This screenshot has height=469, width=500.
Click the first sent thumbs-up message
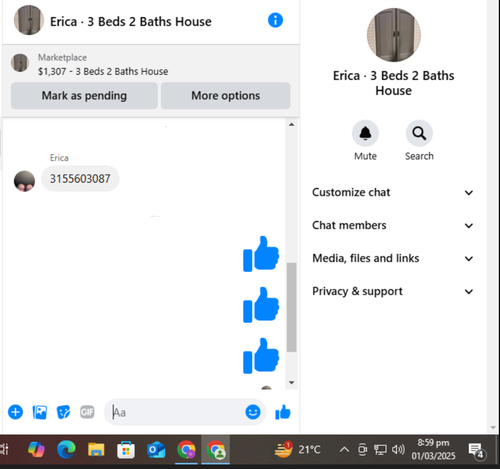tap(261, 254)
